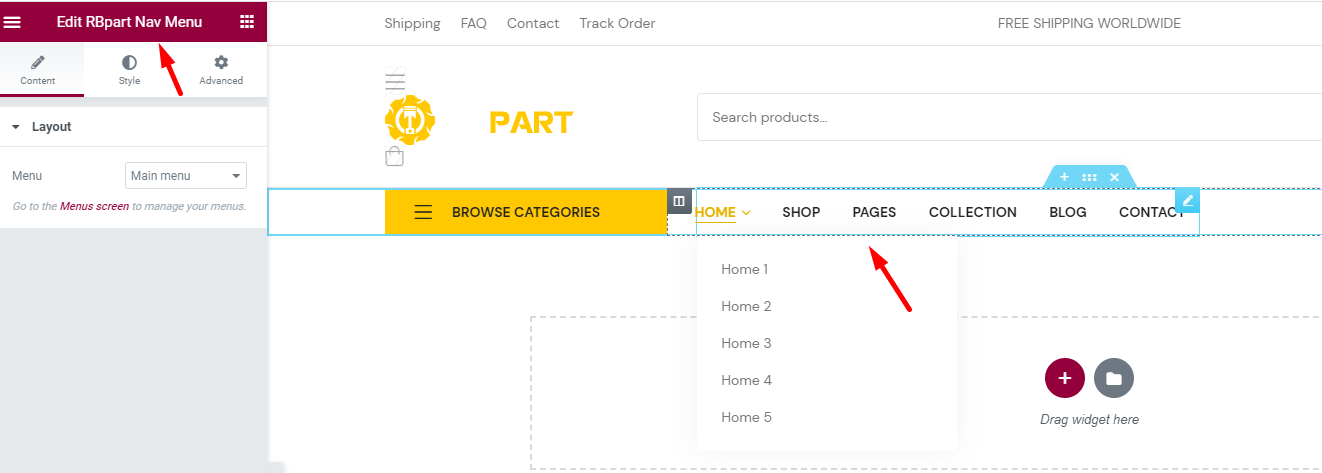This screenshot has height=473, width=1322.
Task: Collapse the Layout section
Action: pyautogui.click(x=41, y=127)
